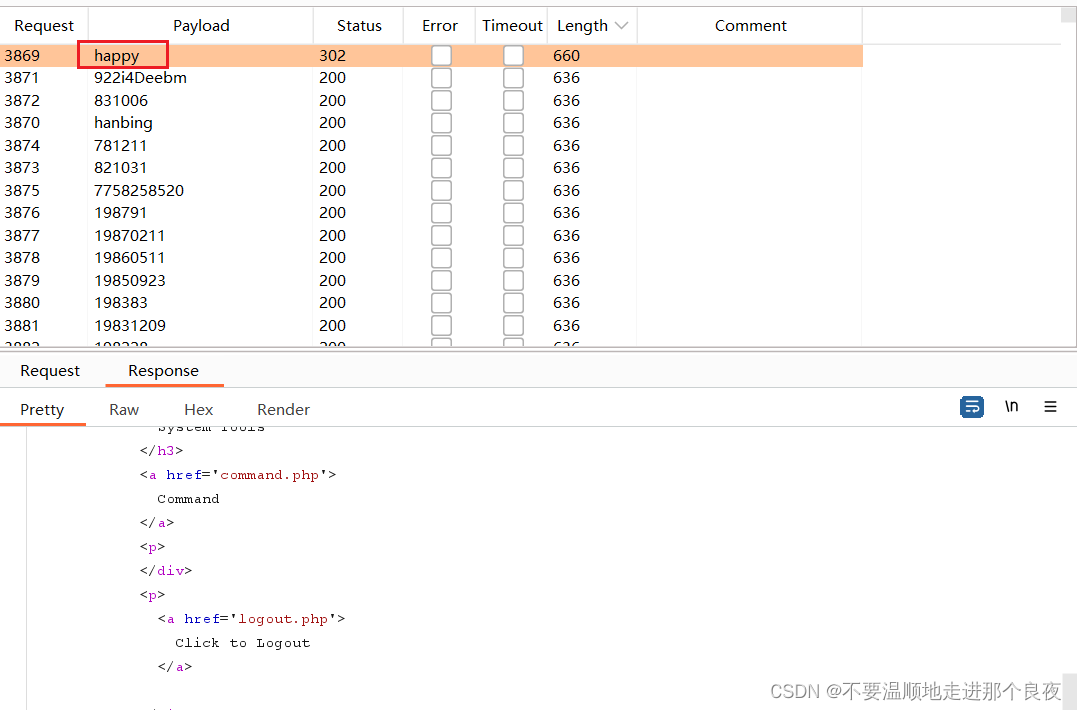Toggle Timeout checkbox for payload 831006
Screen dimensions: 1077x710
(x=513, y=101)
